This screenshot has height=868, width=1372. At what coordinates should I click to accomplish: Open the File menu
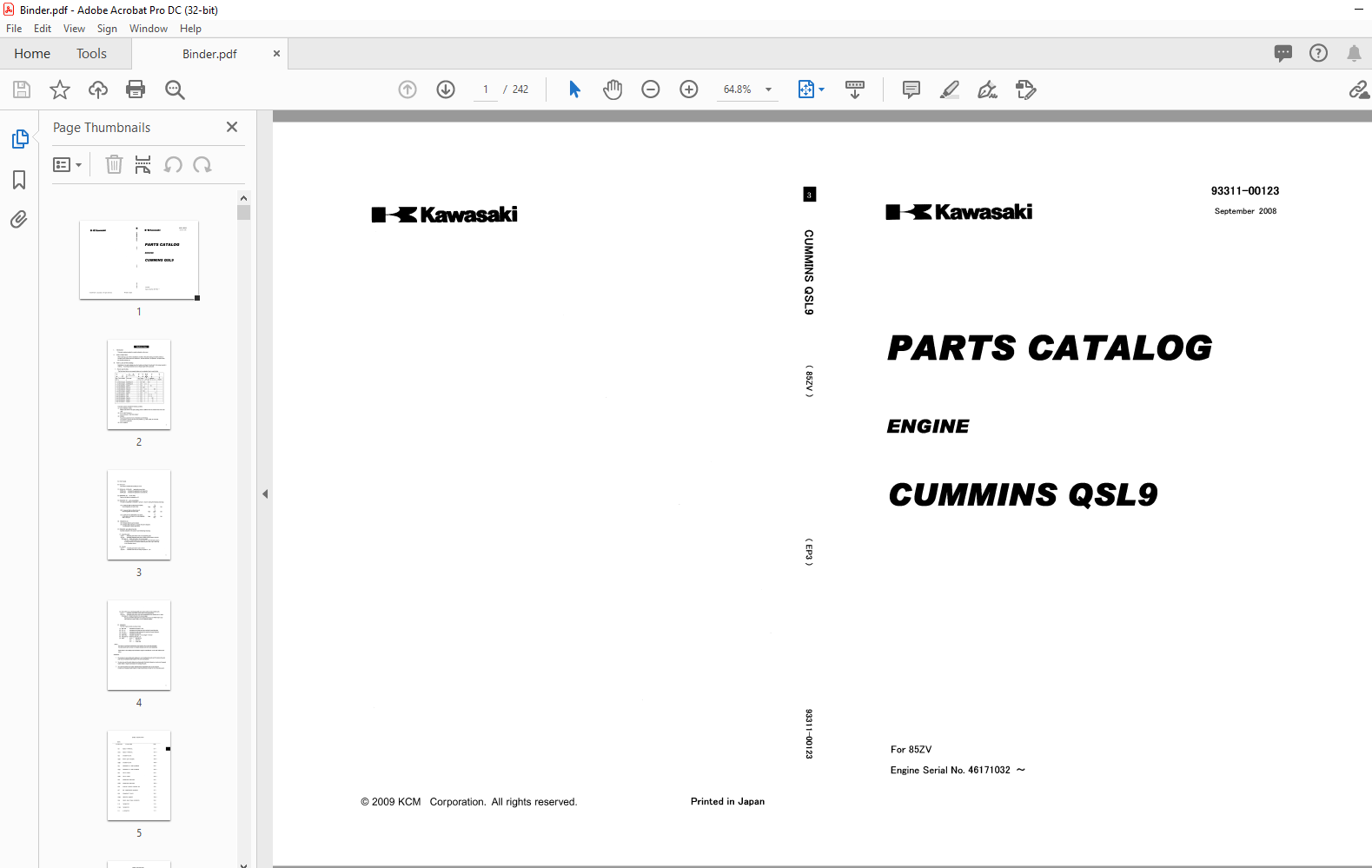click(x=14, y=29)
